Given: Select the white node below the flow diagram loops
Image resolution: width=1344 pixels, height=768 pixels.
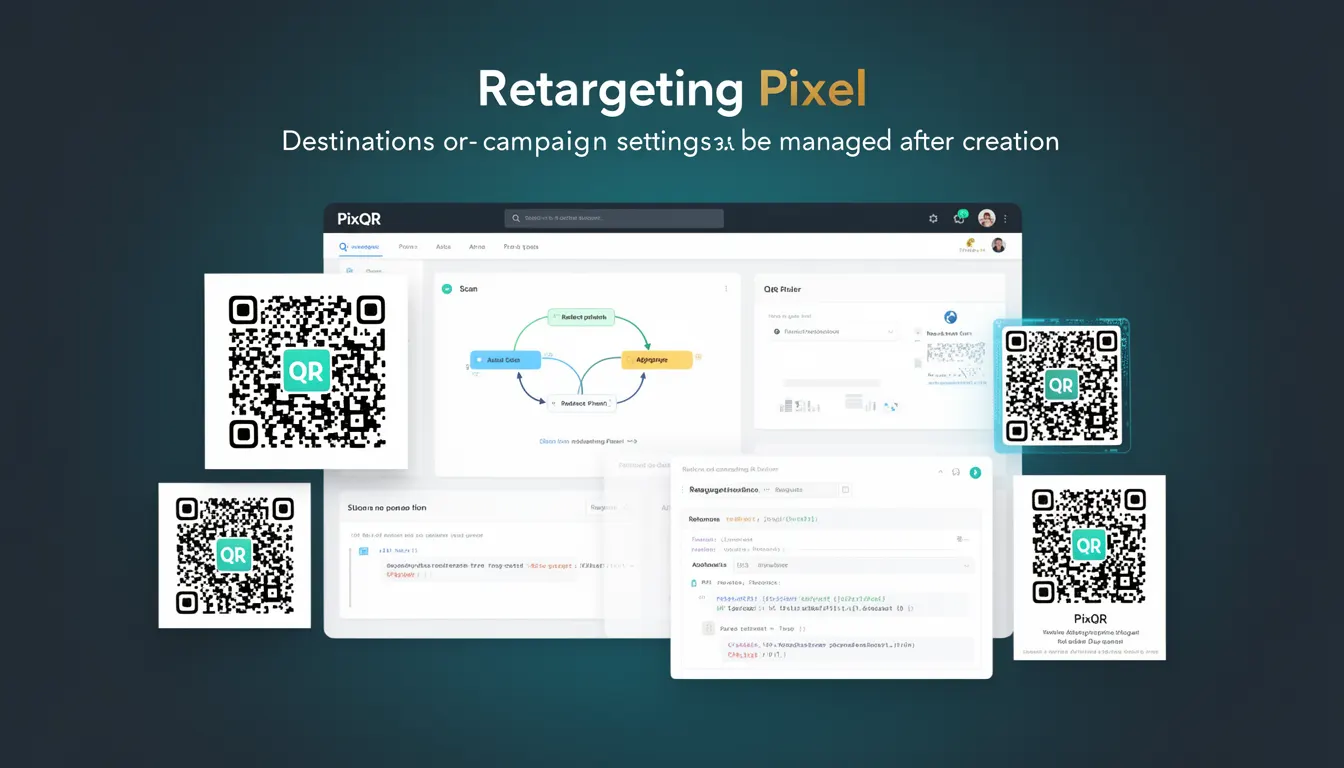Looking at the screenshot, I should [x=581, y=403].
